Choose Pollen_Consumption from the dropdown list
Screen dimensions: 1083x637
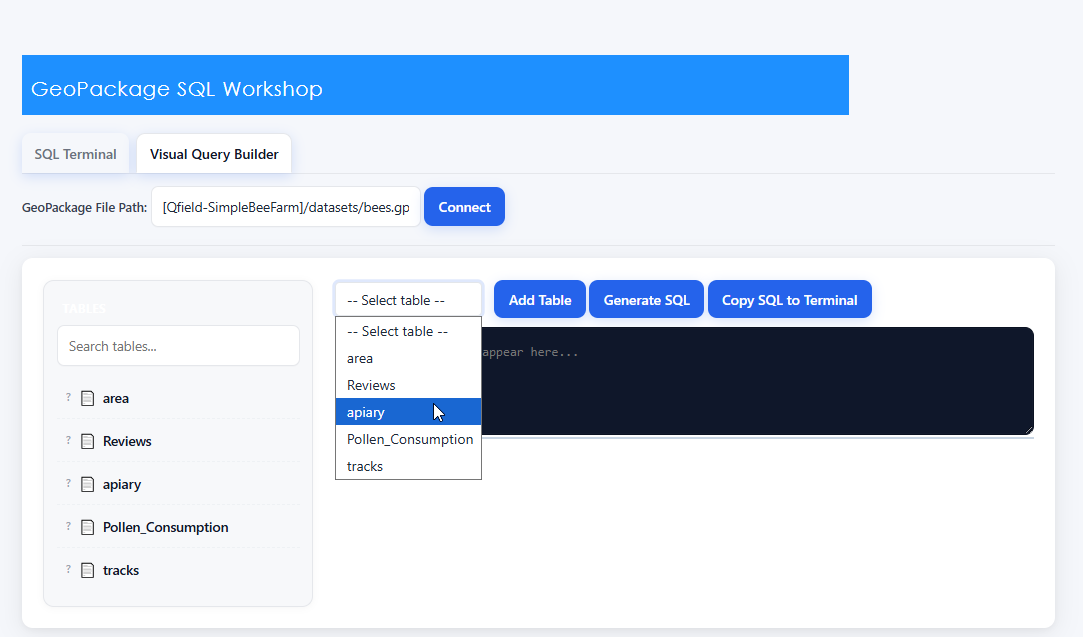coord(408,439)
